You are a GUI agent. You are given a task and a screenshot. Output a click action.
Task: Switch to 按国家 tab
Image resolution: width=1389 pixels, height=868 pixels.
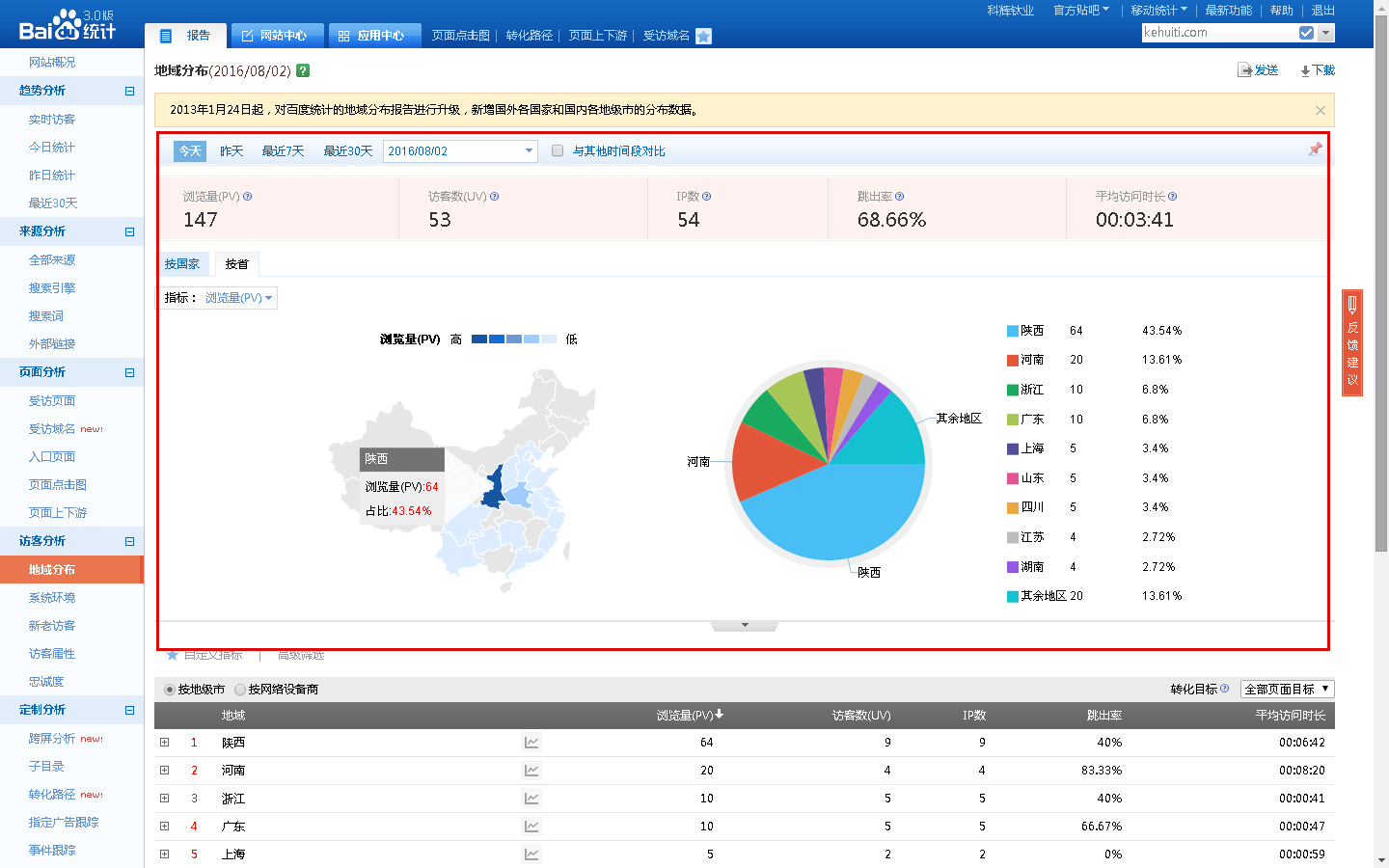click(182, 263)
